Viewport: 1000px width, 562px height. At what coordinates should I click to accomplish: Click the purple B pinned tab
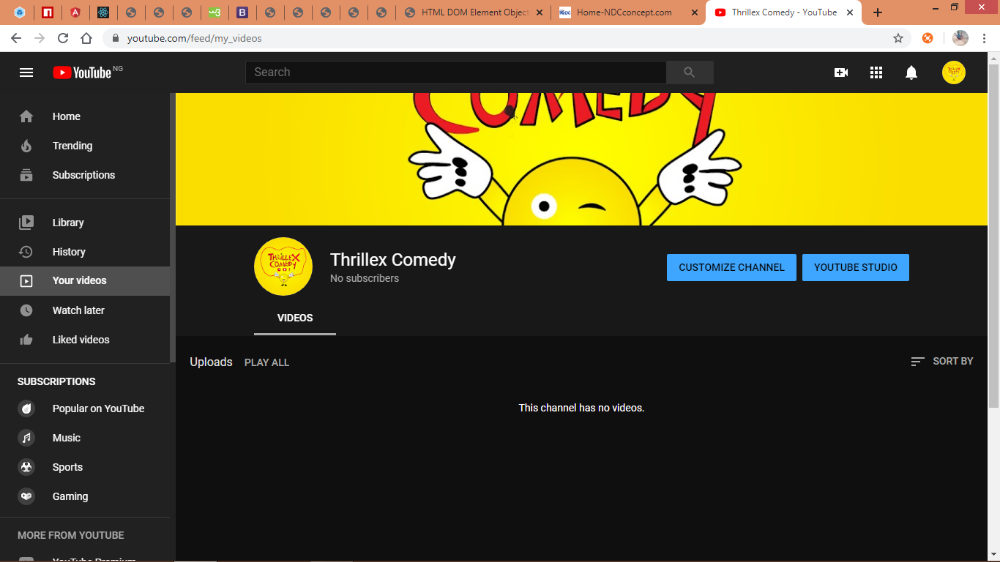coord(242,12)
